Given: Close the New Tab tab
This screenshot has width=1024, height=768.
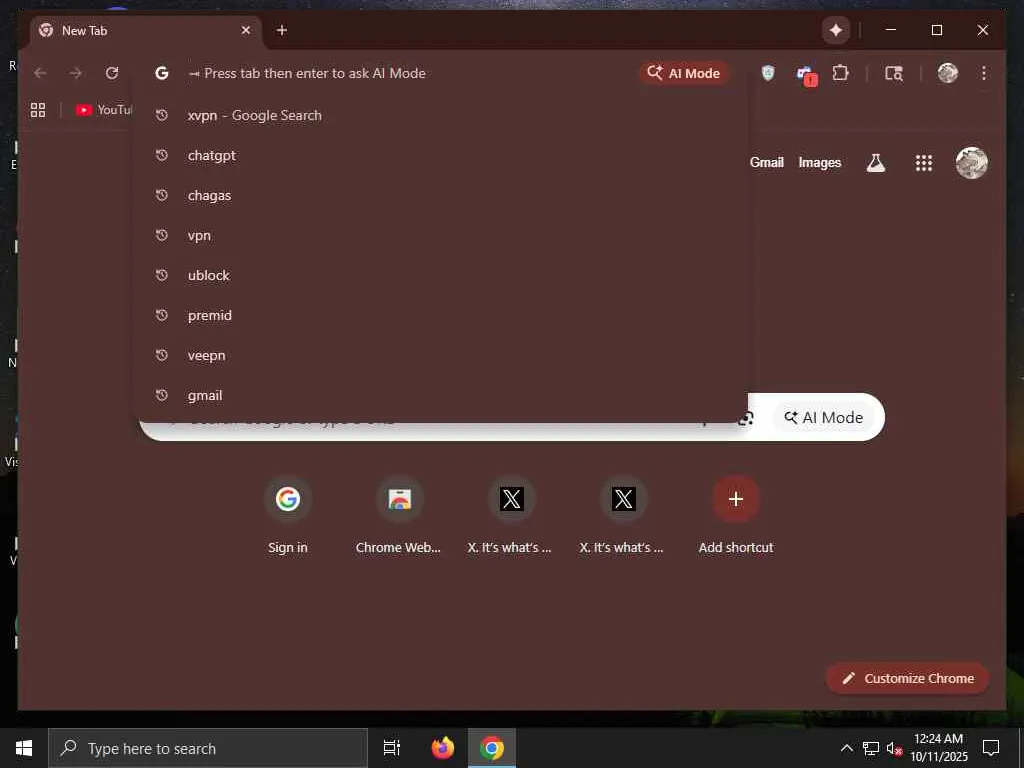Looking at the screenshot, I should (x=246, y=30).
